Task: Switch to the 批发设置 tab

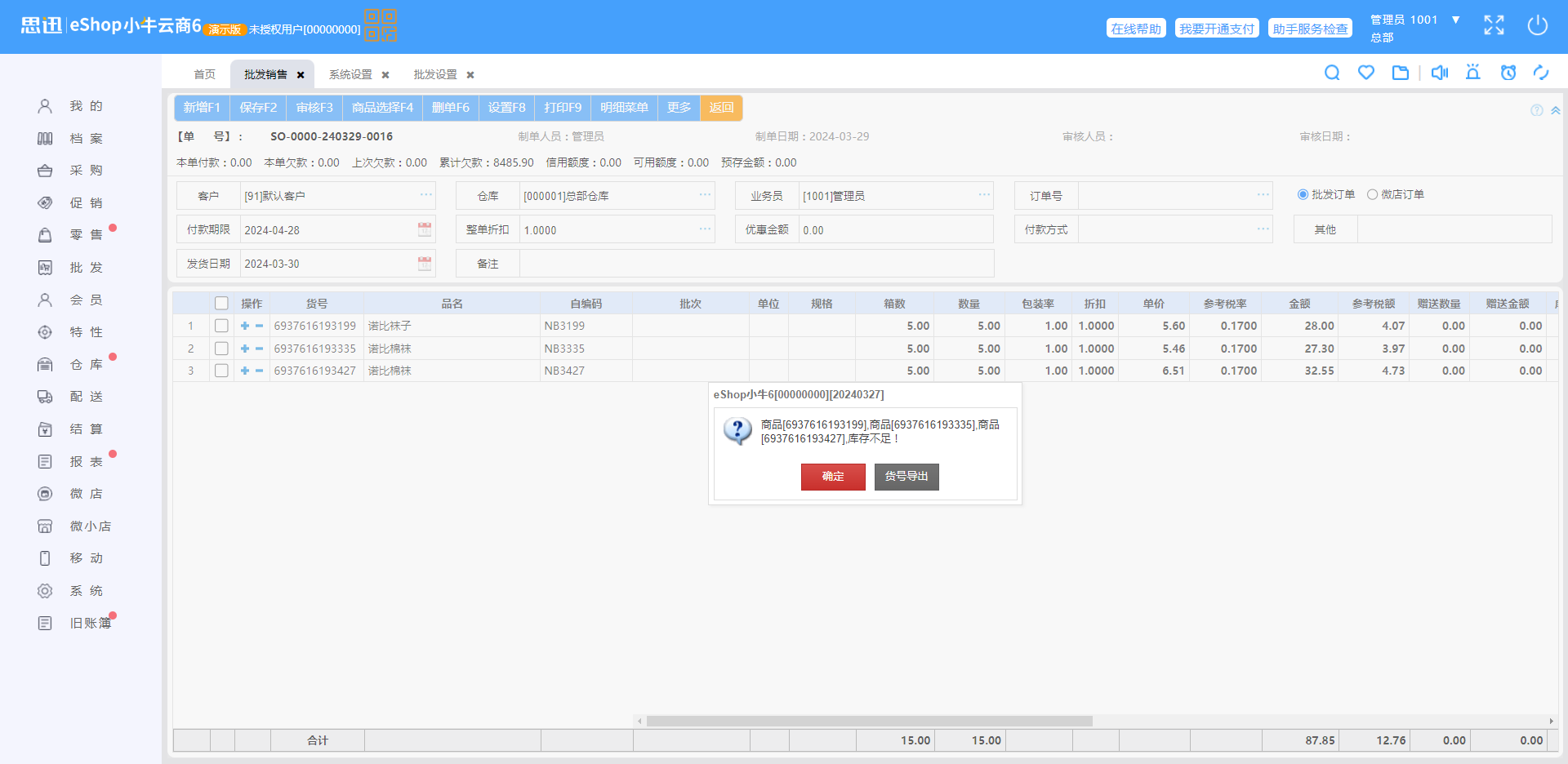Action: (435, 74)
